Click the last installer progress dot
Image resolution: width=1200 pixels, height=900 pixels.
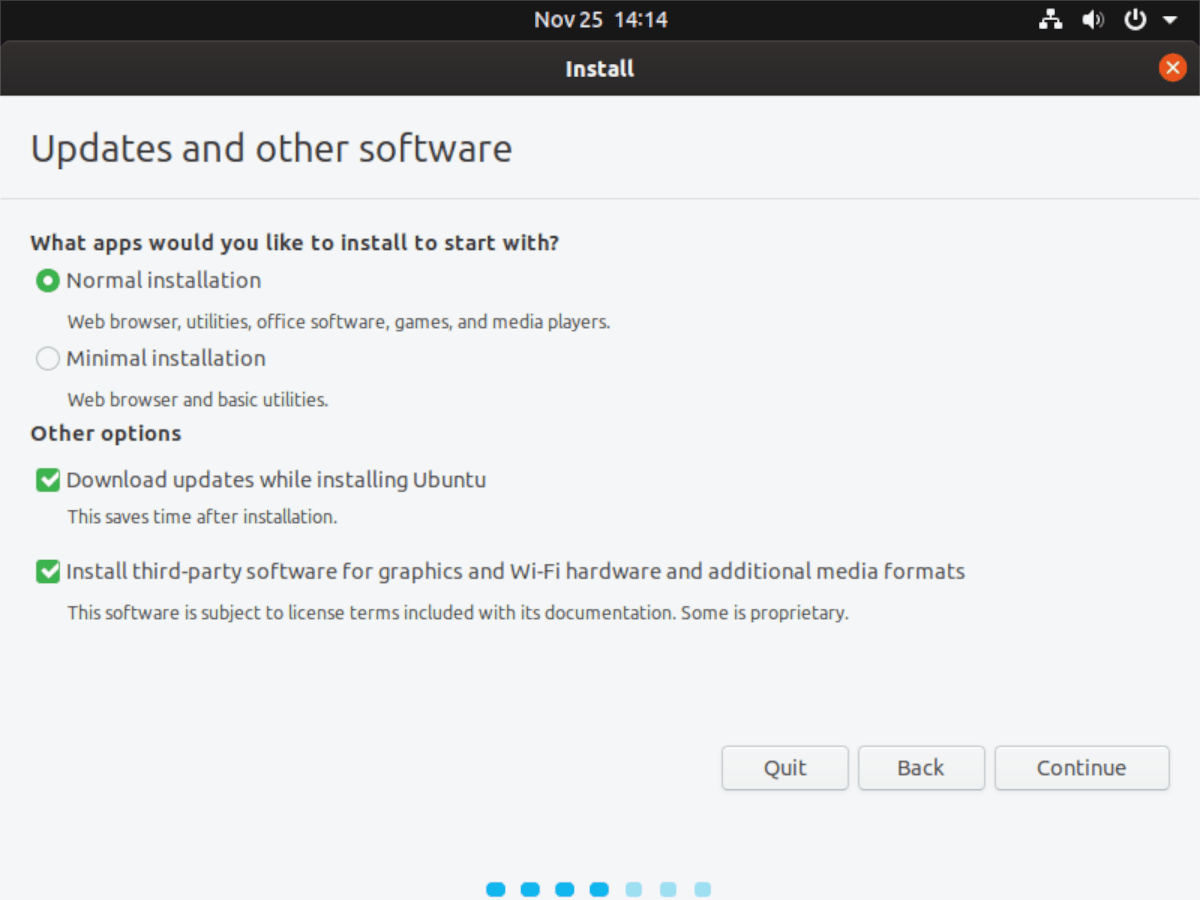[702, 889]
